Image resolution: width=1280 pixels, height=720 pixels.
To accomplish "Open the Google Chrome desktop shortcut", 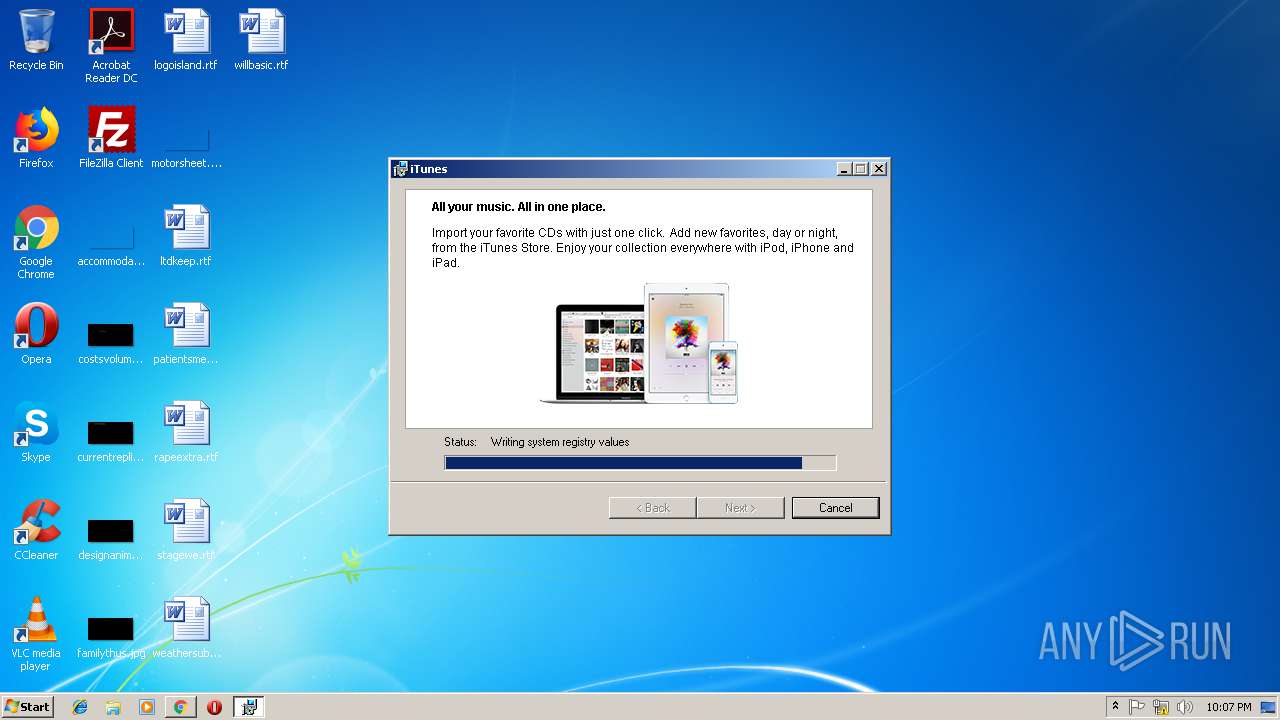I will (36, 242).
